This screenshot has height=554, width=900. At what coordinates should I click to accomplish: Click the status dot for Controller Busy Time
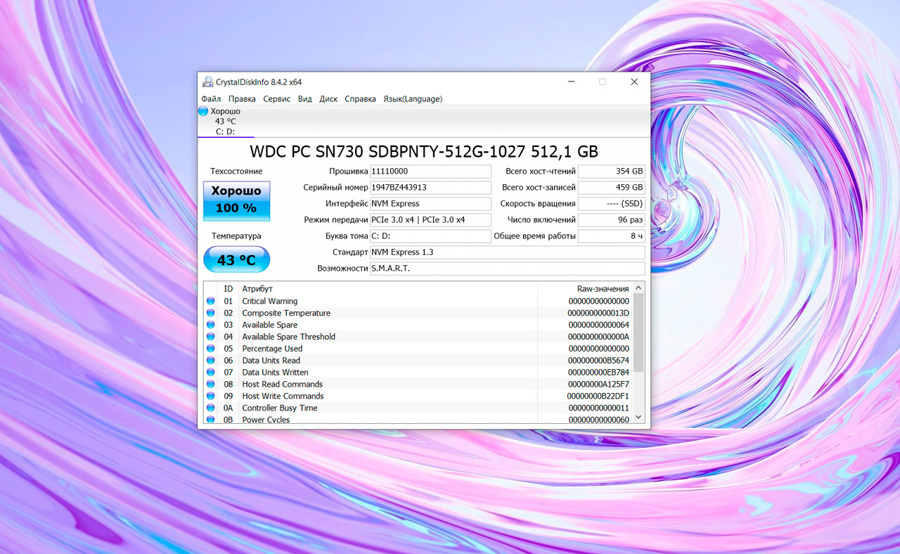[211, 408]
